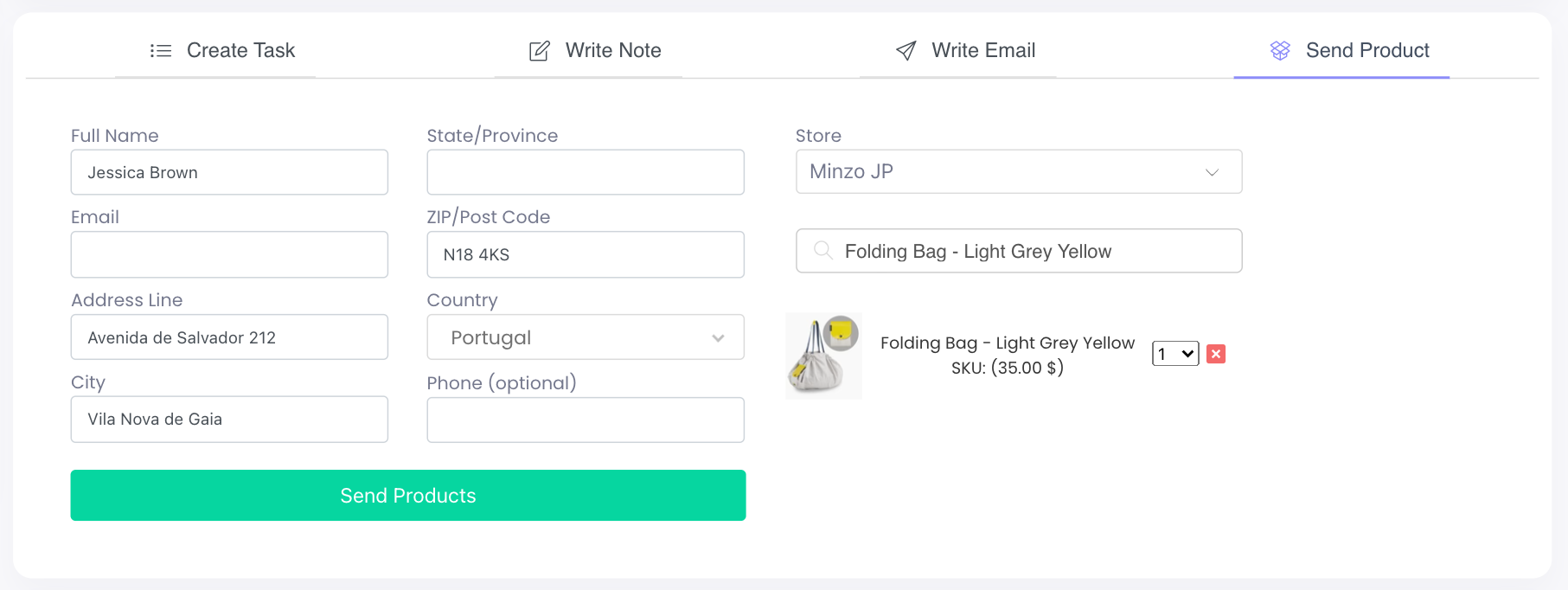1568x590 pixels.
Task: Click the Full Name input field
Action: pos(229,172)
